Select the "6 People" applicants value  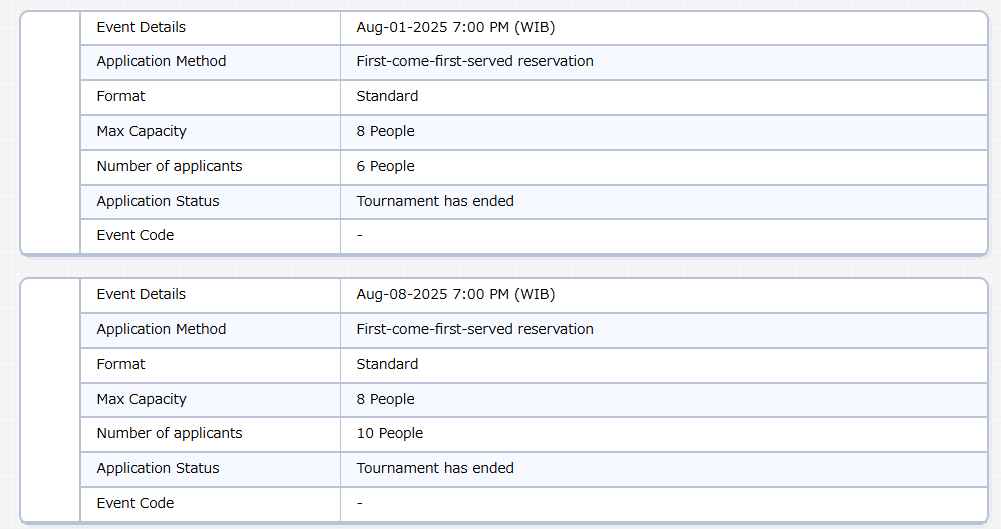click(385, 166)
